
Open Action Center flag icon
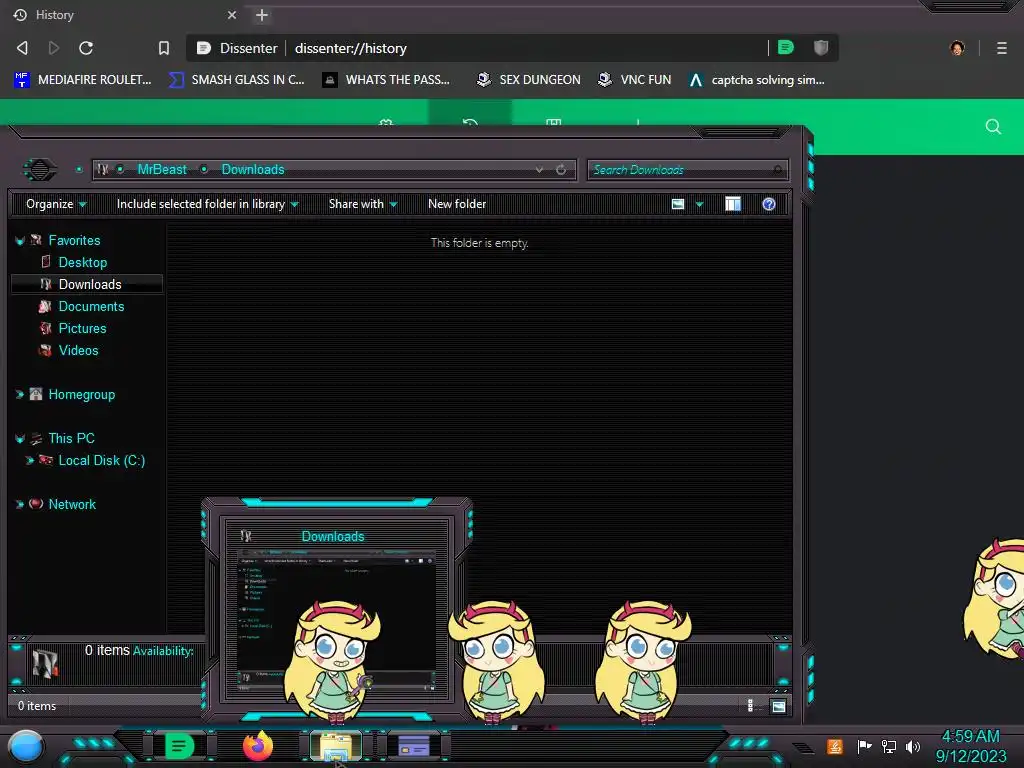(864, 746)
